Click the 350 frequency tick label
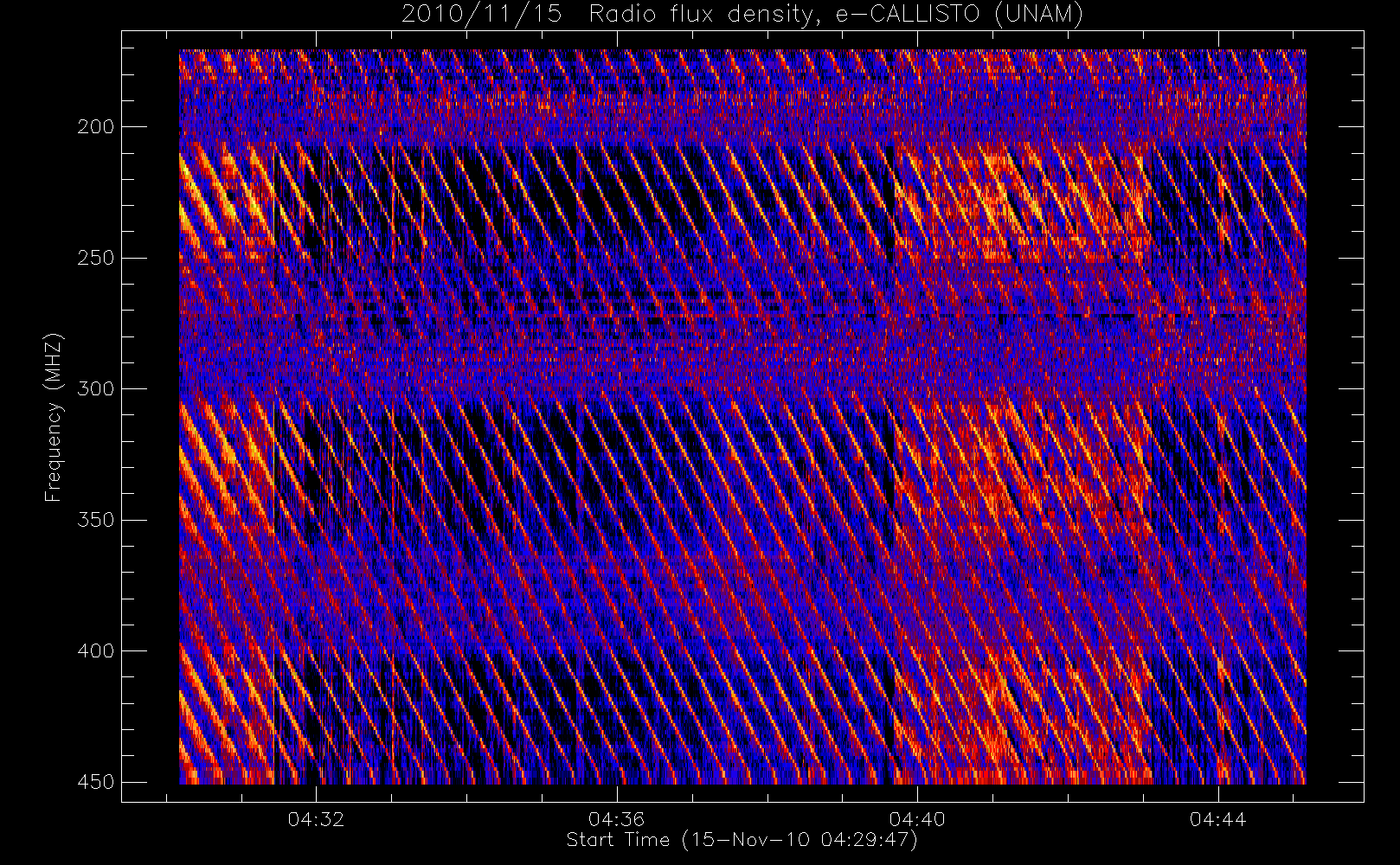 tap(95, 520)
